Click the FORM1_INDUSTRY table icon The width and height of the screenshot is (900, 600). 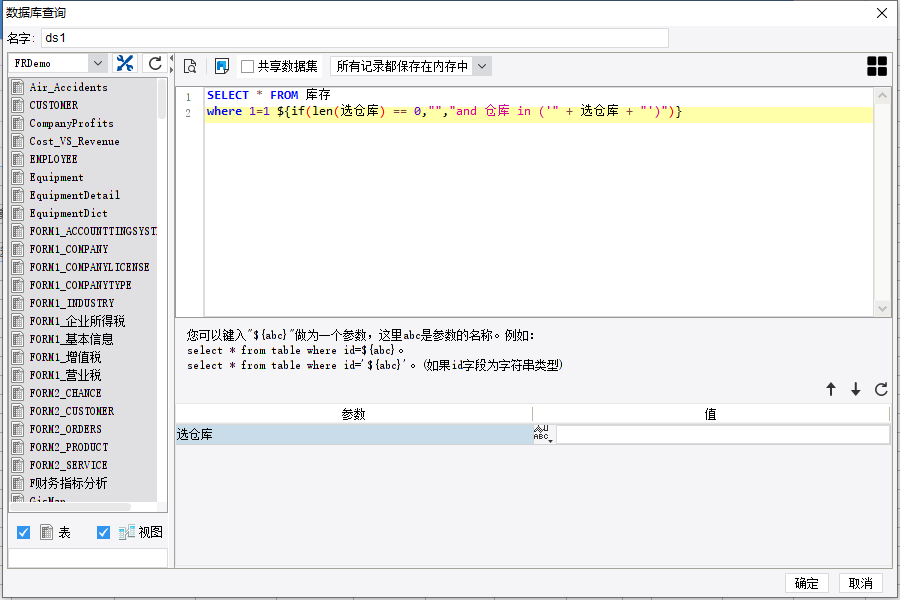click(x=18, y=303)
